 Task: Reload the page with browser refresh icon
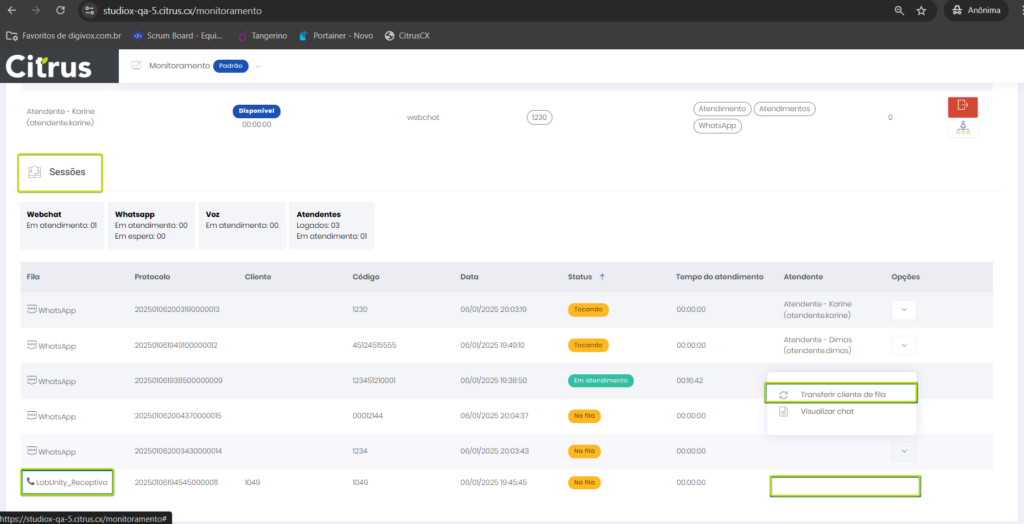pyautogui.click(x=60, y=11)
